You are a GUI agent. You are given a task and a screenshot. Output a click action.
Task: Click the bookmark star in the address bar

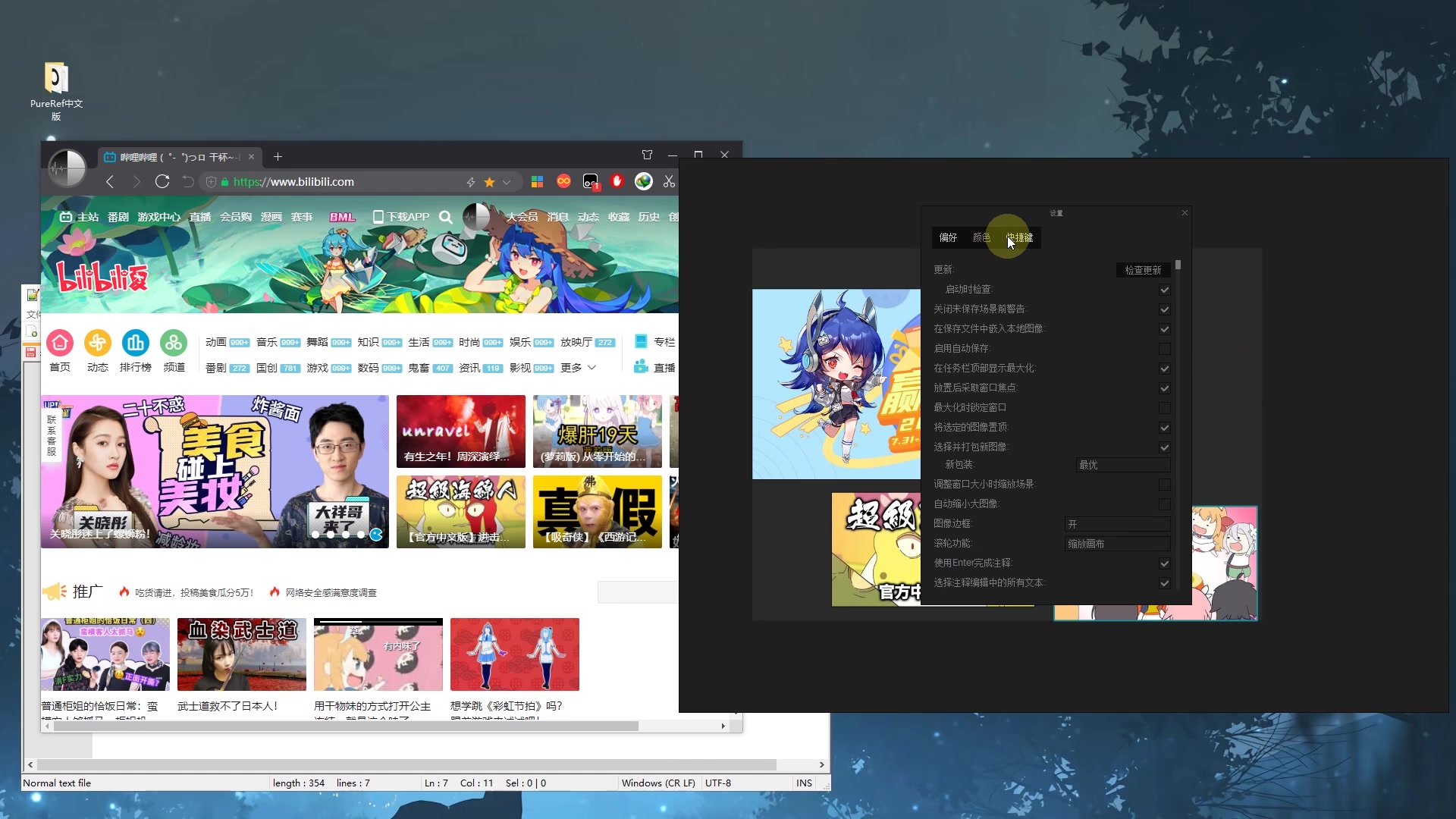[489, 182]
